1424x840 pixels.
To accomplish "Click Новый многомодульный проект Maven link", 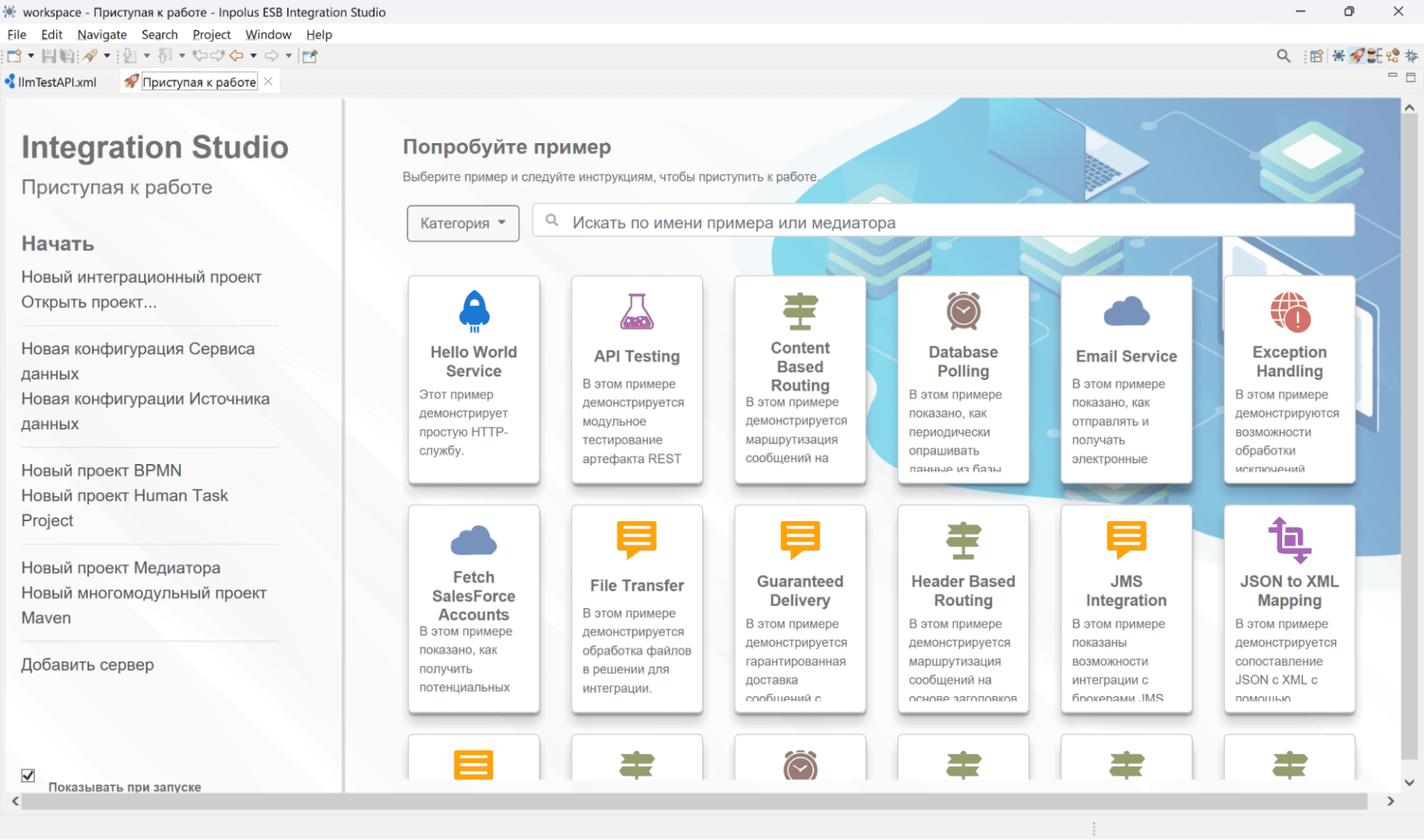I will tap(143, 605).
